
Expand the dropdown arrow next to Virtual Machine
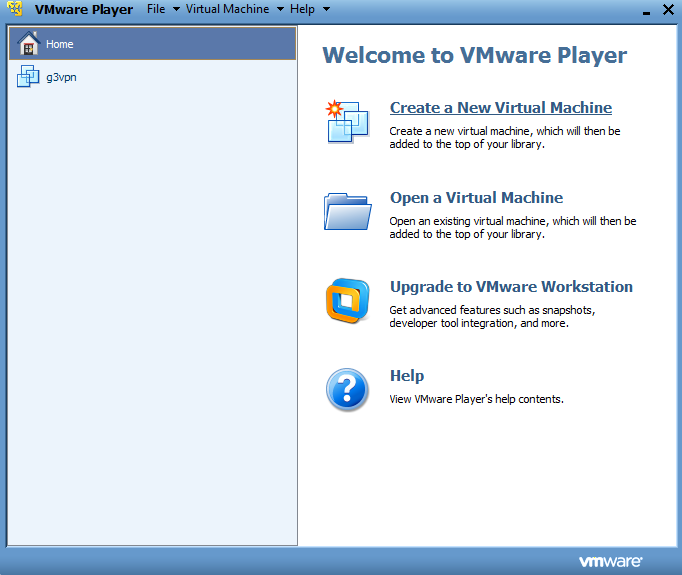(x=280, y=10)
